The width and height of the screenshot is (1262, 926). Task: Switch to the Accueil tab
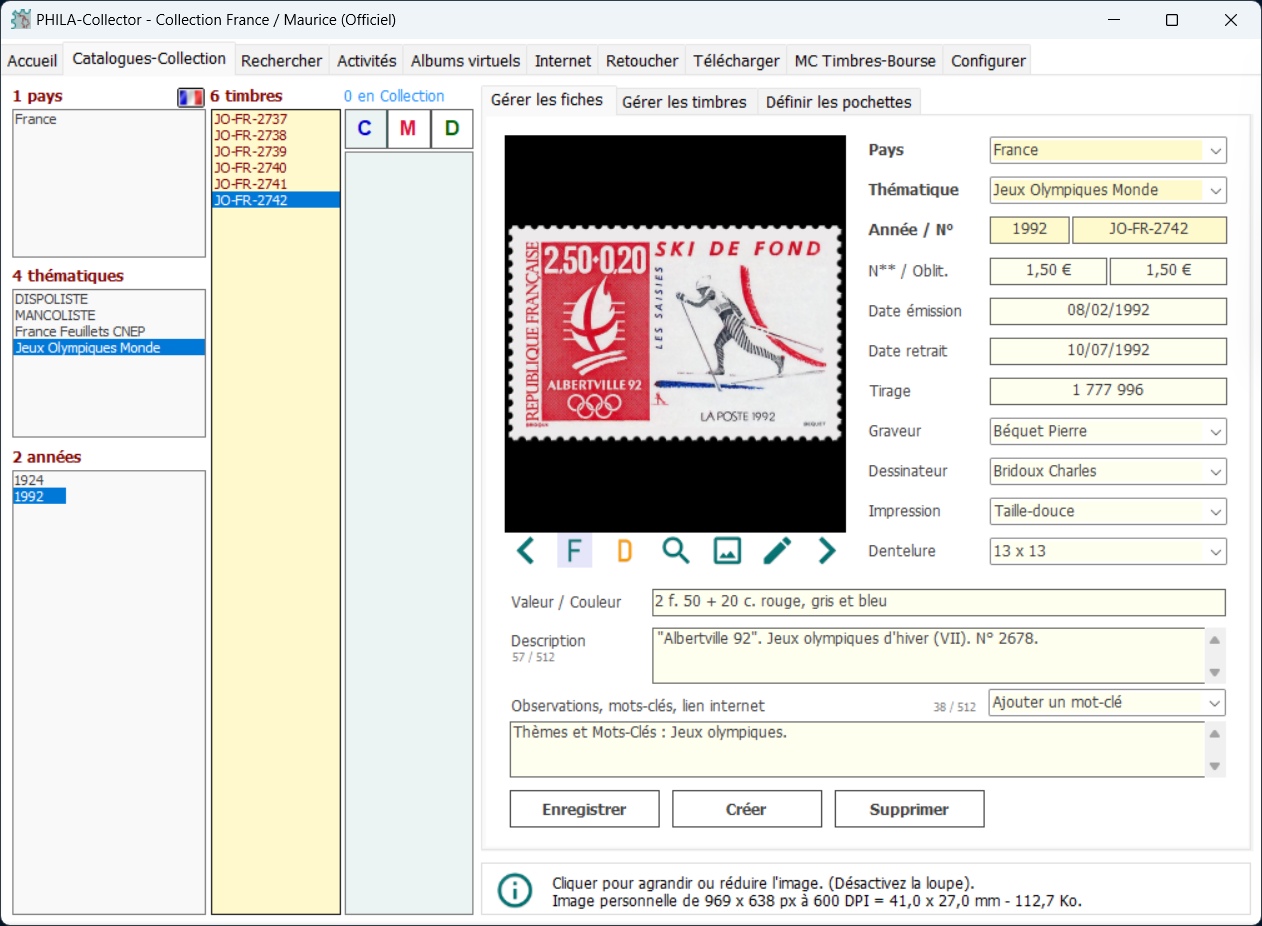tap(32, 61)
